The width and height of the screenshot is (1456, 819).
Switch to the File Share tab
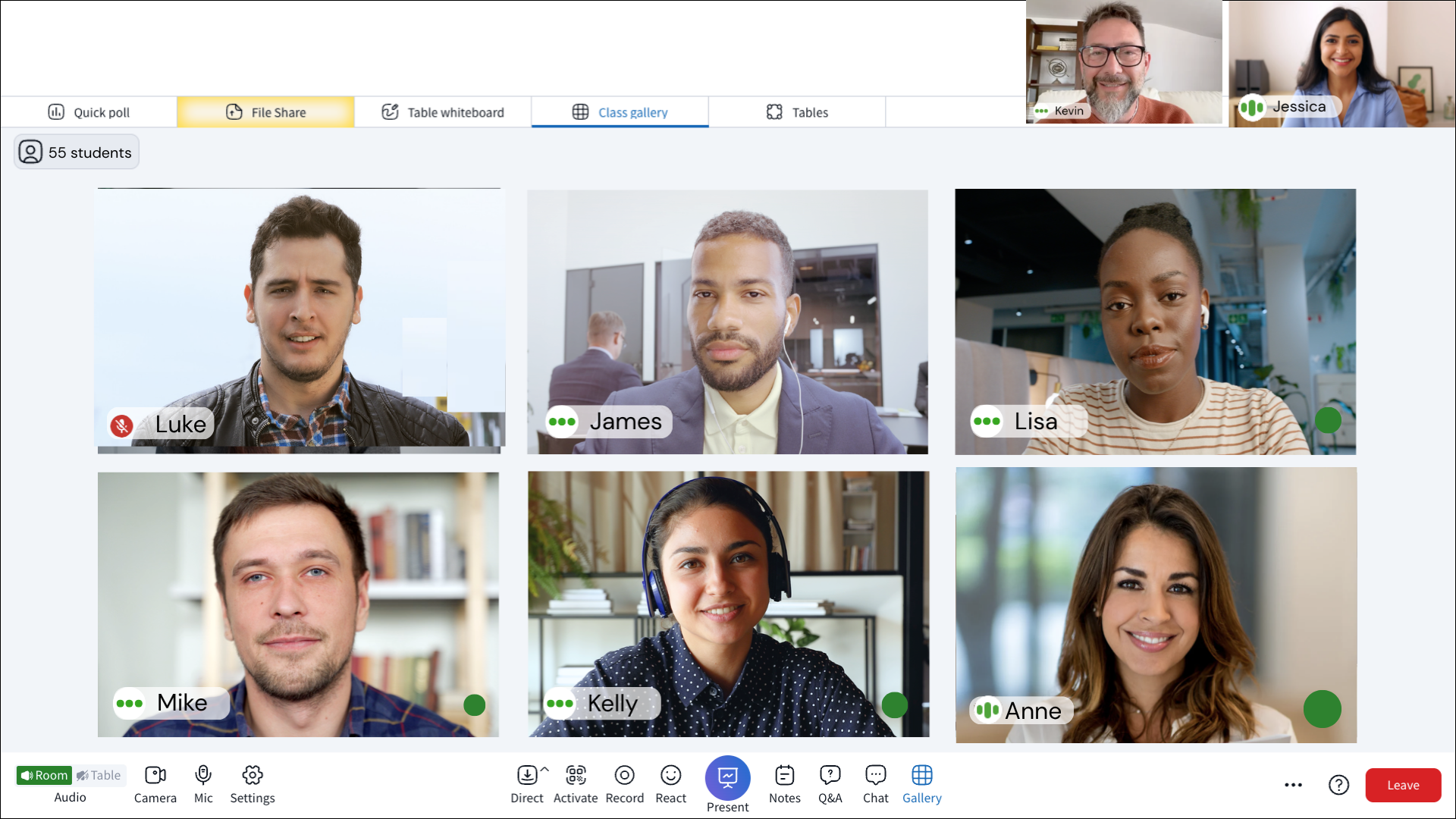[265, 112]
